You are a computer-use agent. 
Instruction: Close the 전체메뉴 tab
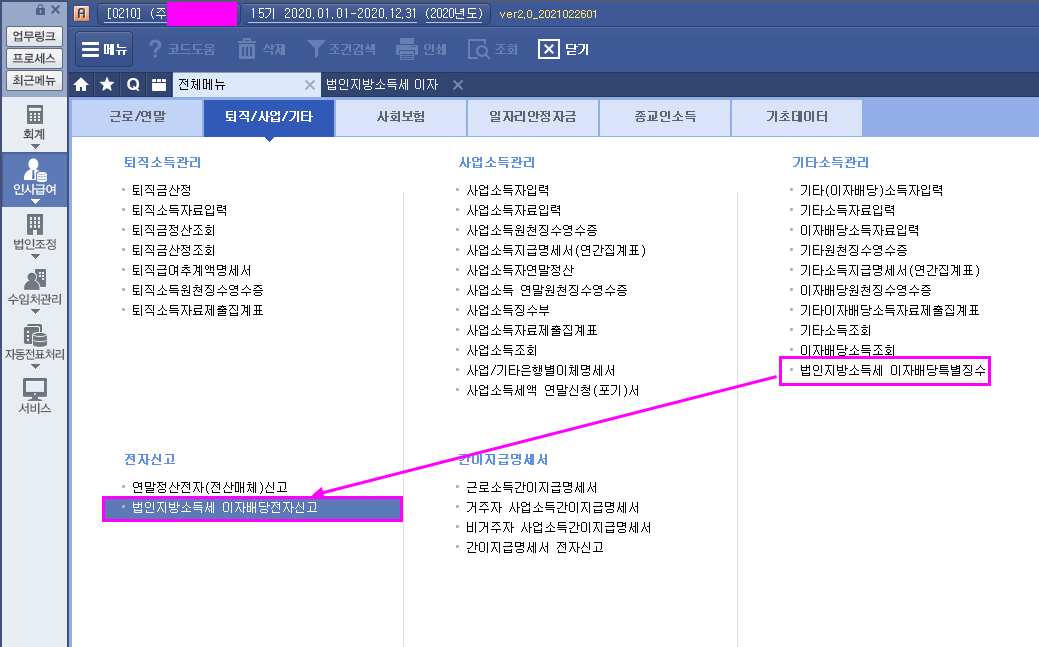click(x=309, y=85)
